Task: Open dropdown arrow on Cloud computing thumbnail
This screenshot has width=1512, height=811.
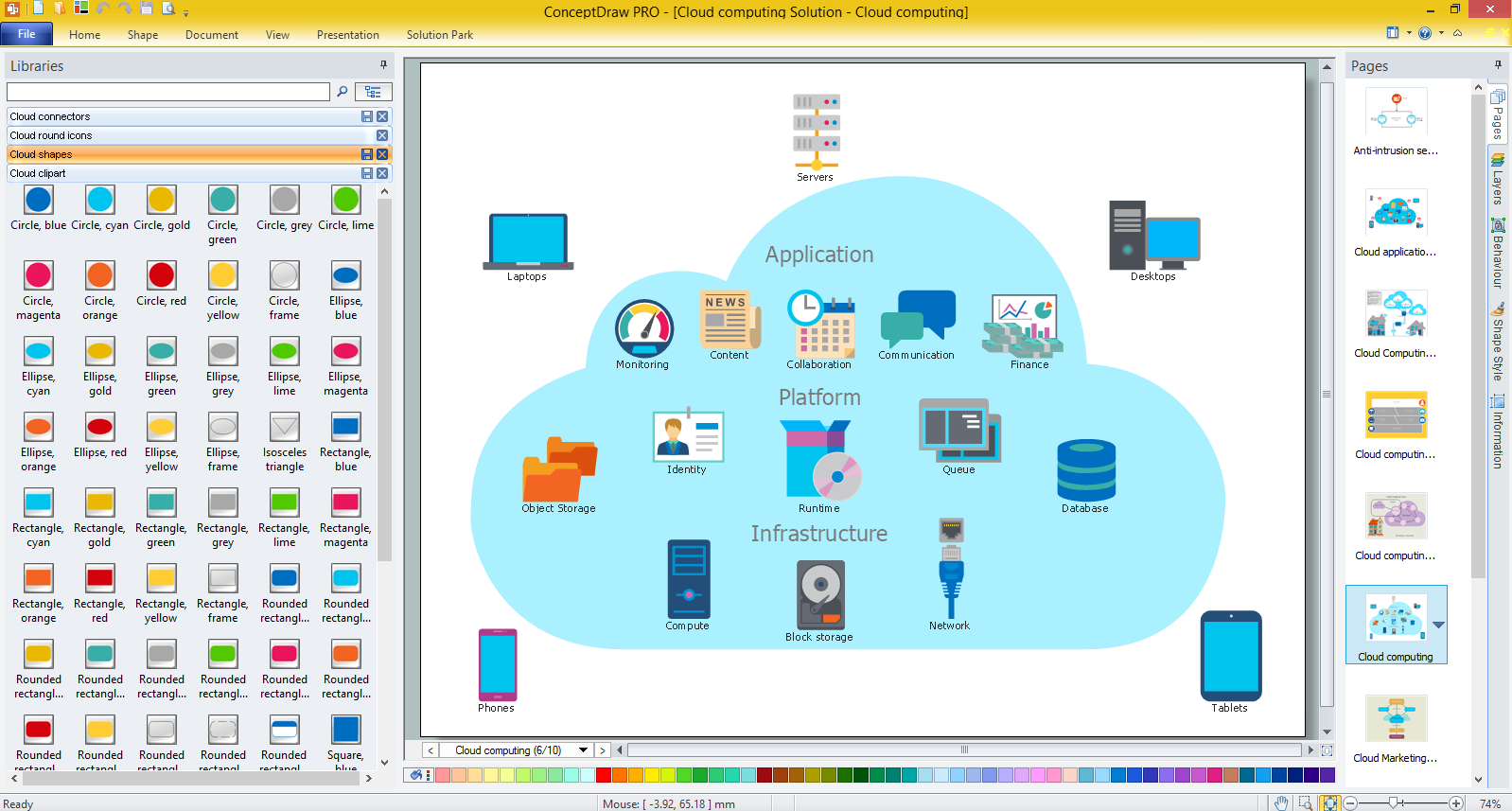Action: (x=1438, y=626)
